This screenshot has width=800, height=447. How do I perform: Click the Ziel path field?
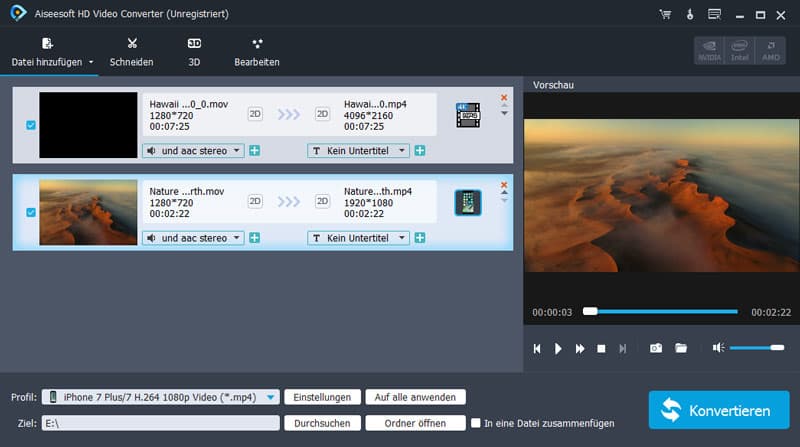tap(161, 423)
